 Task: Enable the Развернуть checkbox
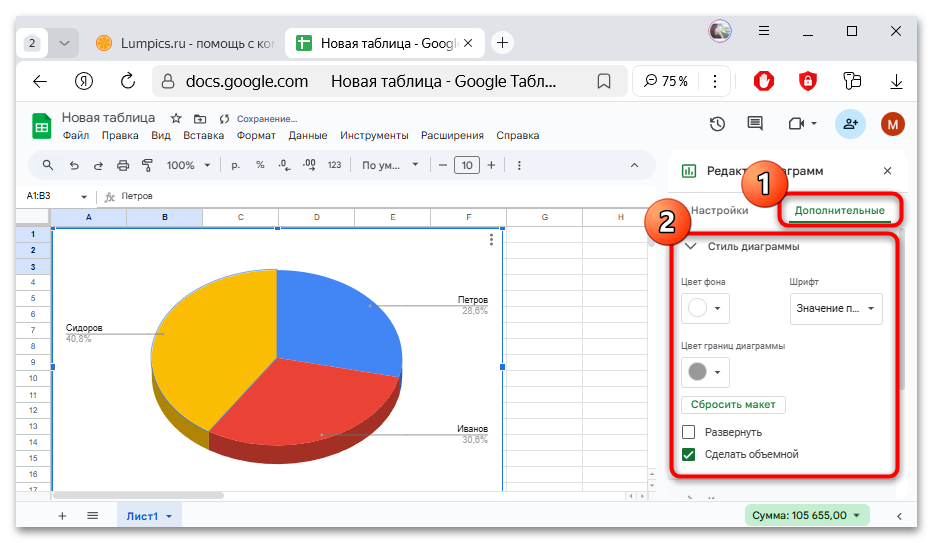(x=688, y=432)
